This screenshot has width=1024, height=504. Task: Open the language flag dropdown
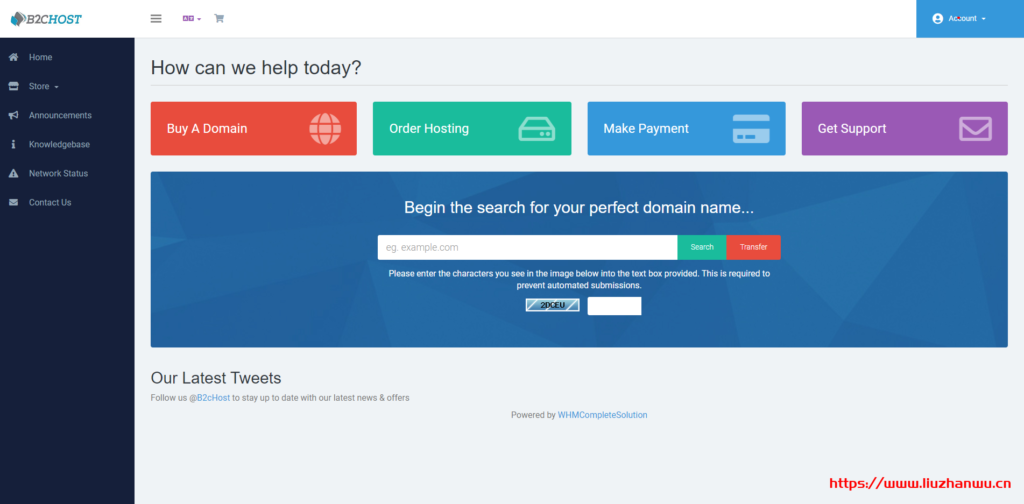(191, 18)
